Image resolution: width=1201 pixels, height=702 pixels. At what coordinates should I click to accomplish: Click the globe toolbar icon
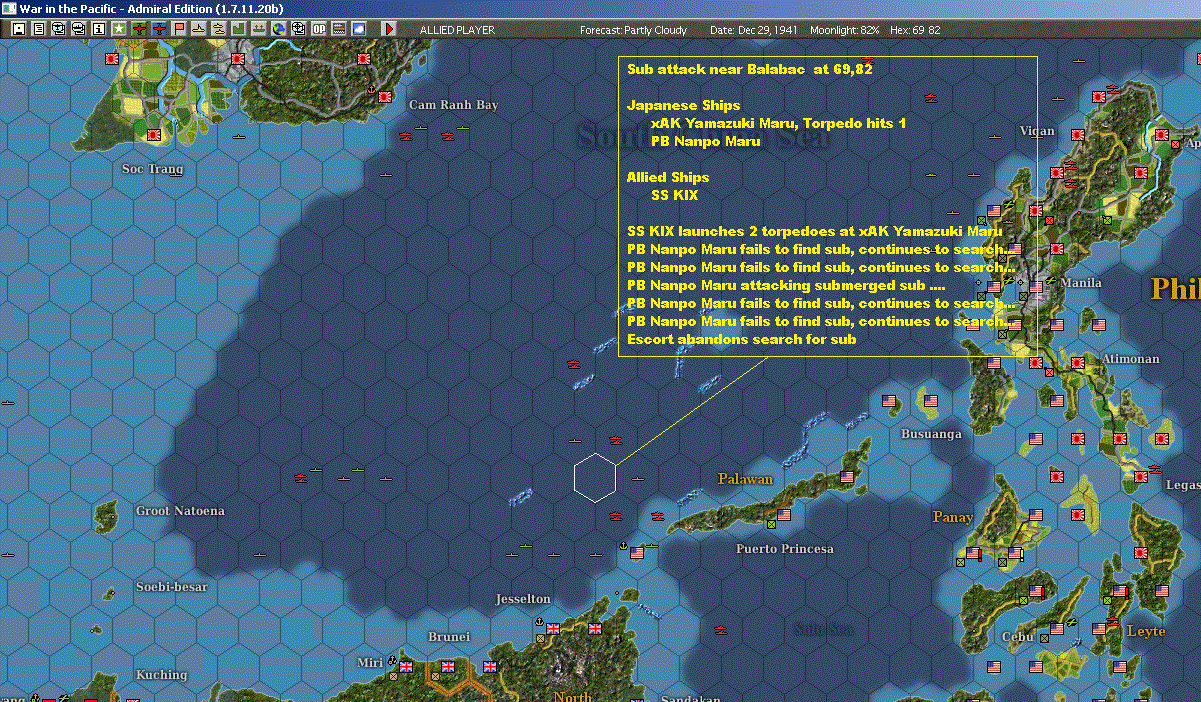279,29
